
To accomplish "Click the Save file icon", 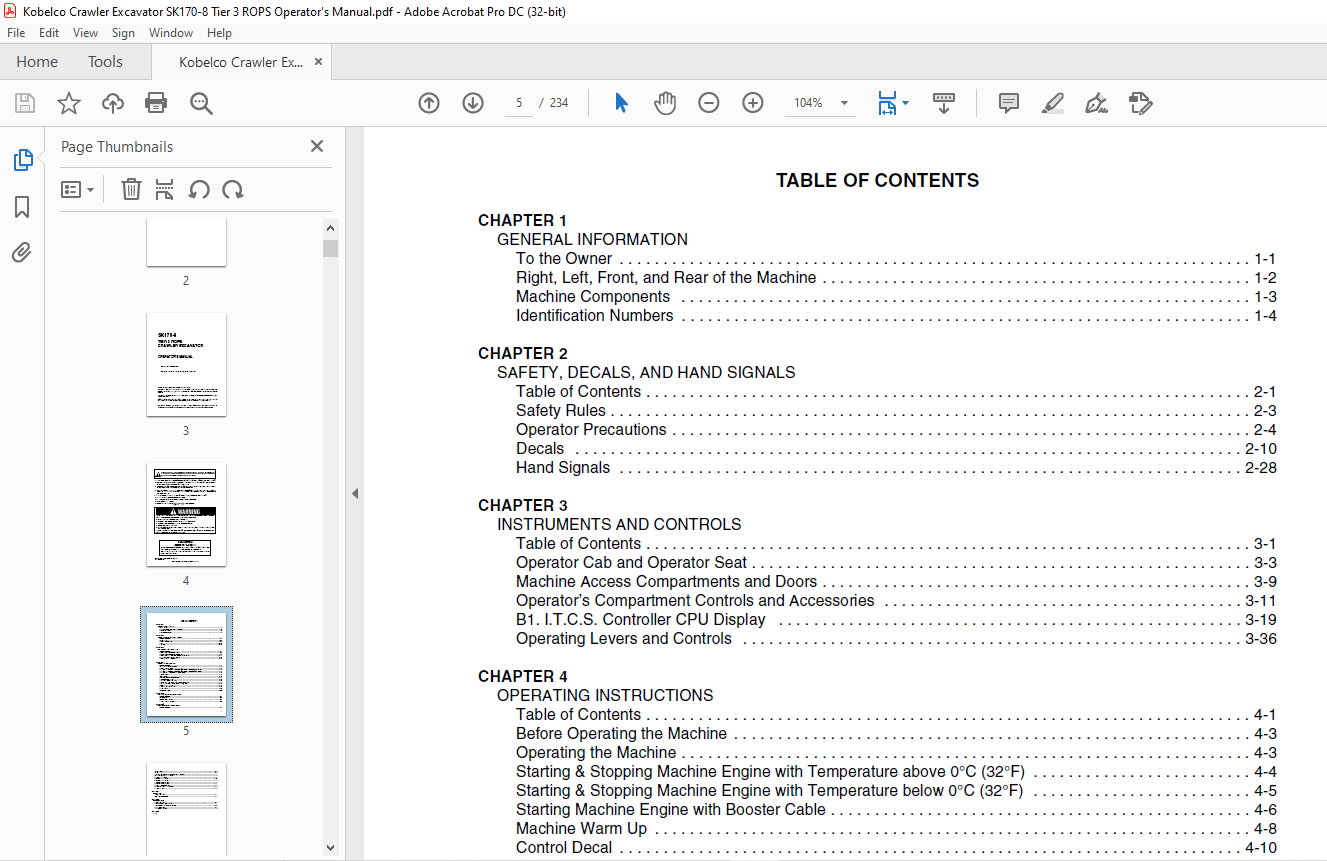I will click(25, 103).
